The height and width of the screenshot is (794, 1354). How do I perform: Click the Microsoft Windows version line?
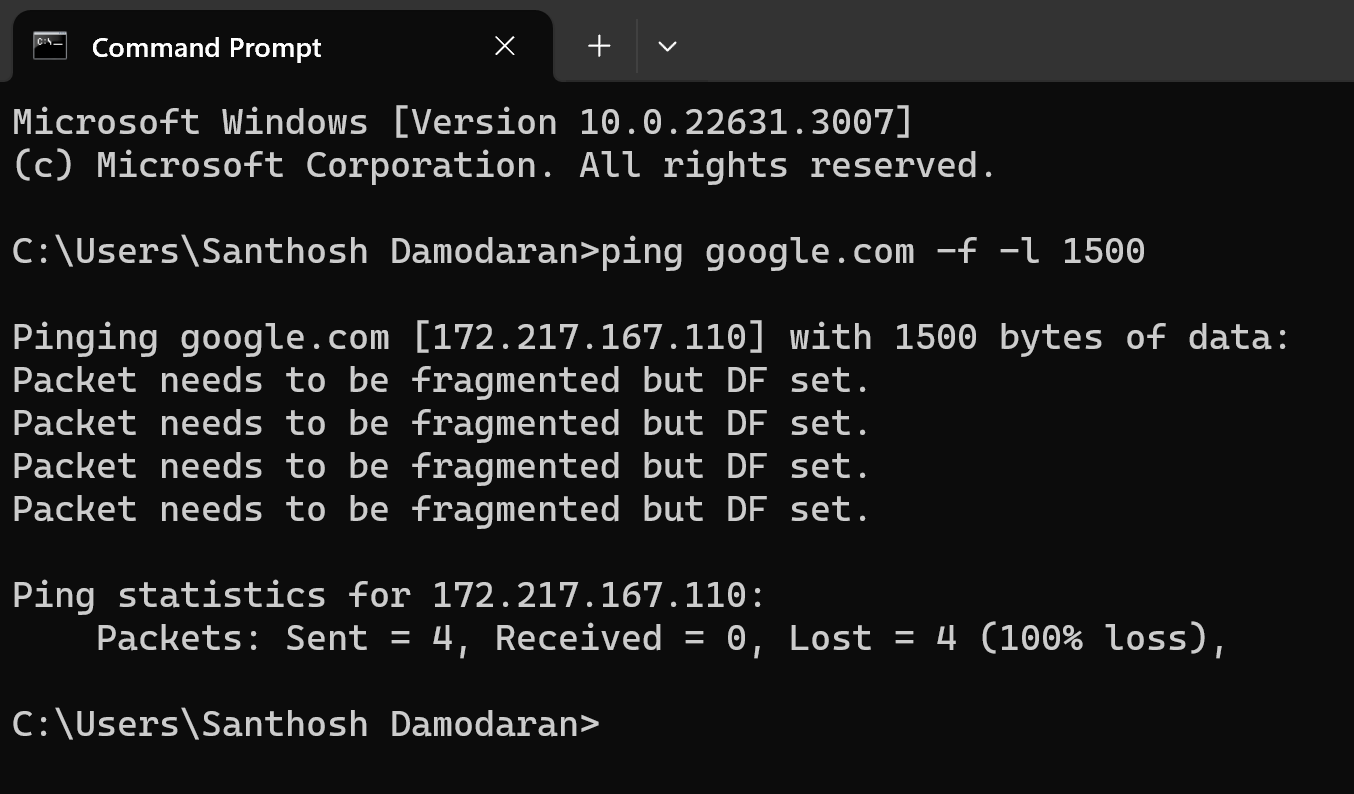tap(462, 123)
